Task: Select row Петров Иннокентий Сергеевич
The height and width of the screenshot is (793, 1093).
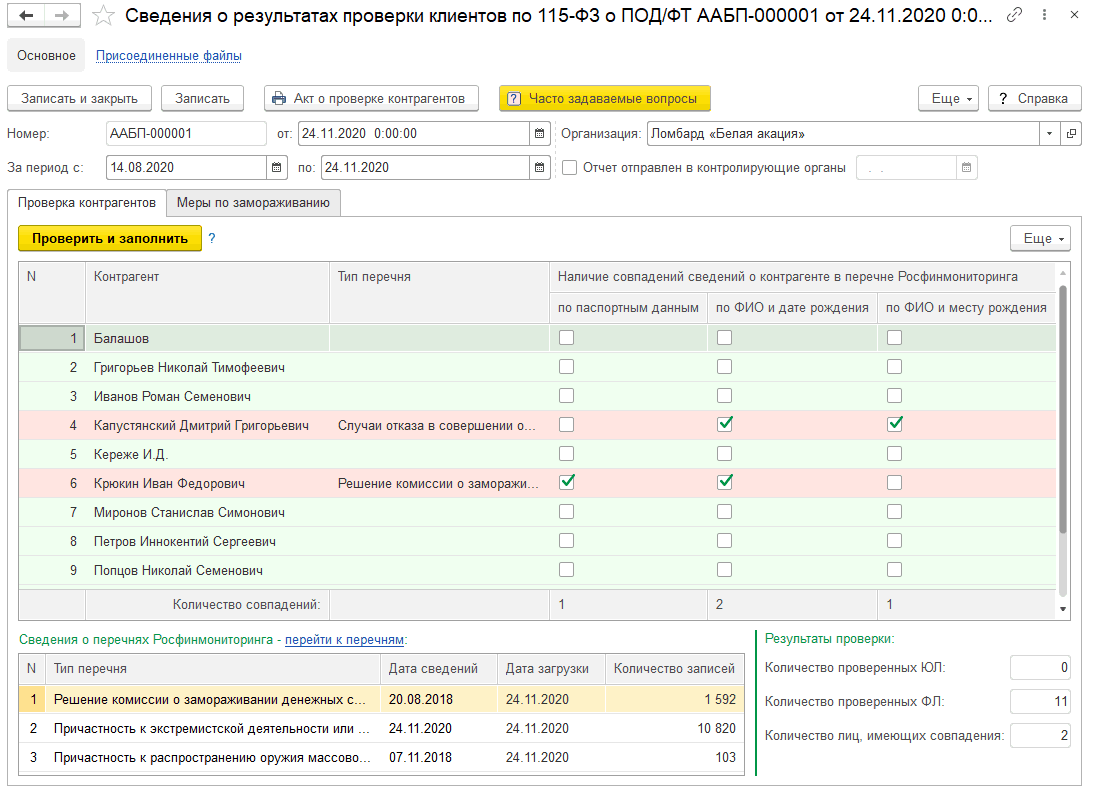Action: [x=537, y=541]
